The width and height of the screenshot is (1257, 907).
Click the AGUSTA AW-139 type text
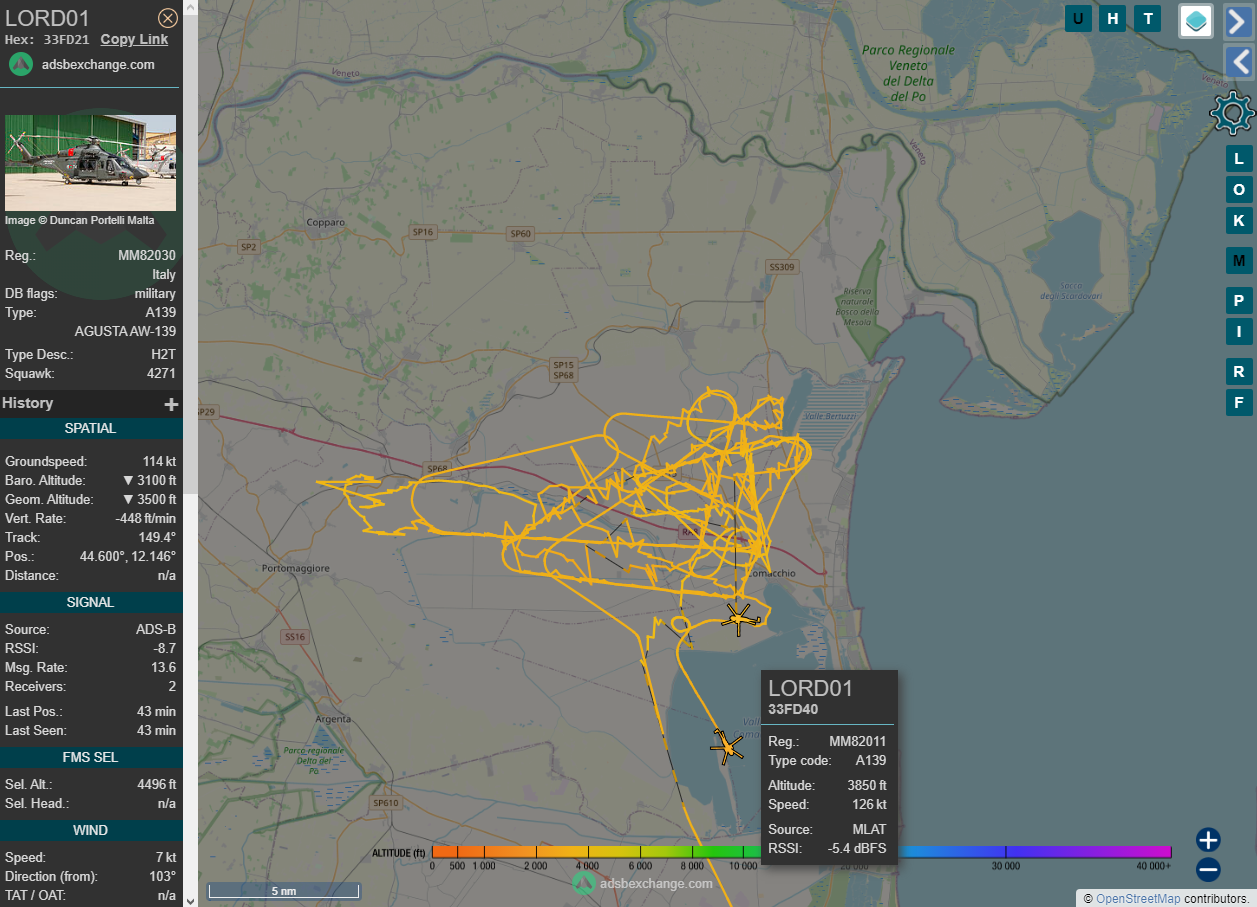pos(125,331)
